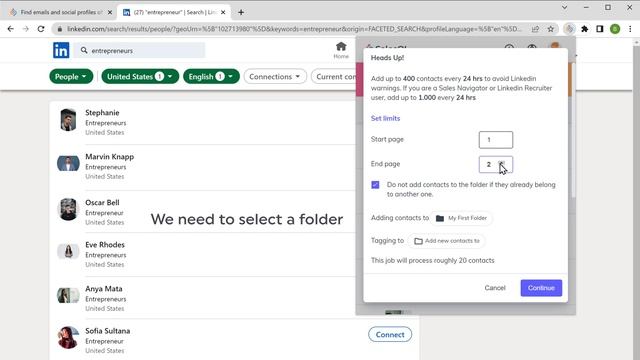The width and height of the screenshot is (640, 360).
Task: Click the Heads Up! dialog title
Action: [x=387, y=58]
